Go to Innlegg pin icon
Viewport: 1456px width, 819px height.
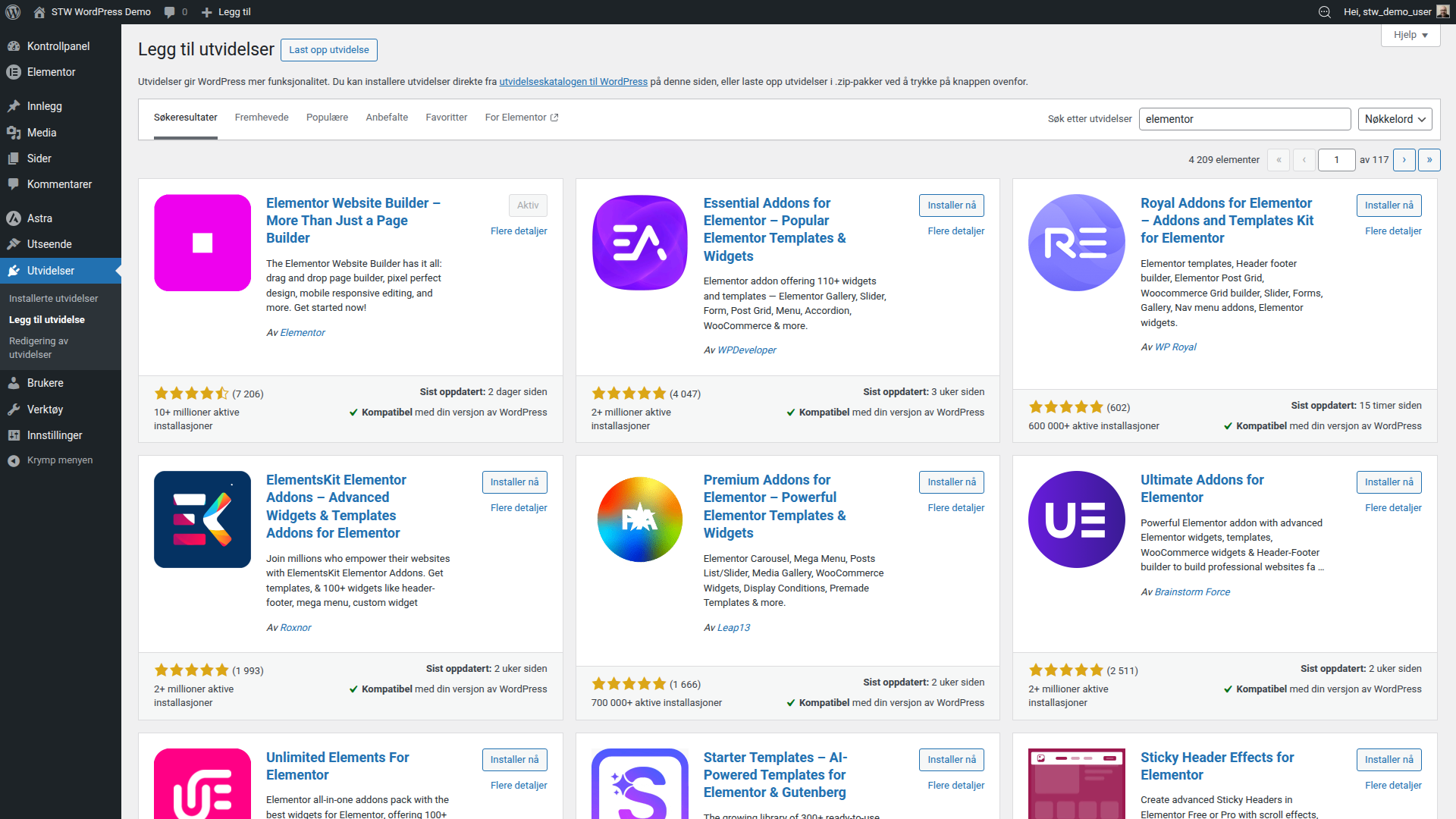pos(14,106)
